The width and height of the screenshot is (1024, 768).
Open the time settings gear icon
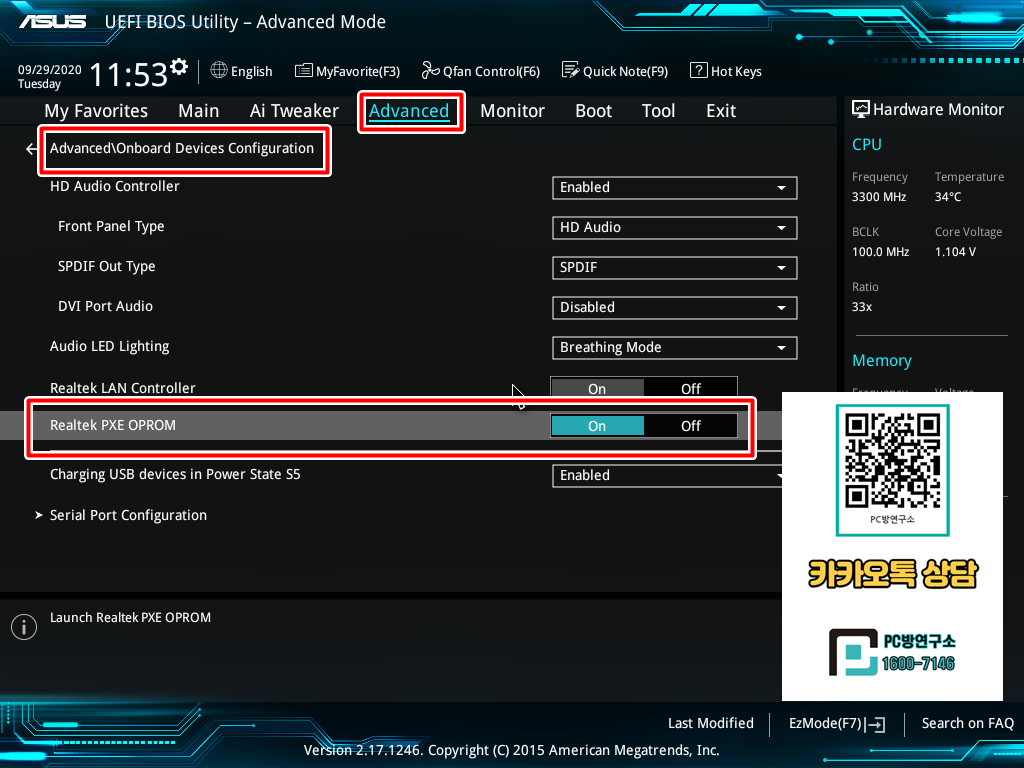(x=179, y=67)
